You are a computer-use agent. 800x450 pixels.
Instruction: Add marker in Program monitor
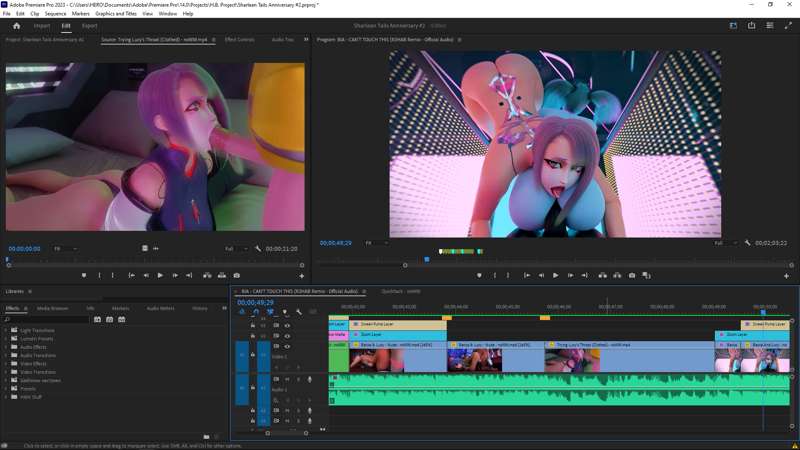pyautogui.click(x=479, y=276)
